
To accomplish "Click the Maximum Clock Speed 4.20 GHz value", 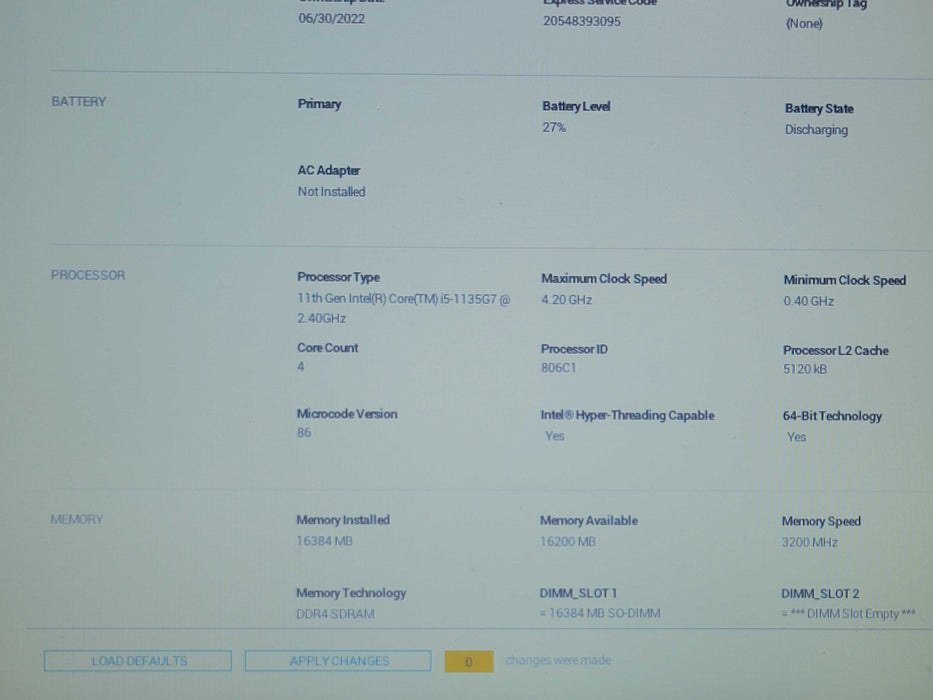I will [x=566, y=300].
